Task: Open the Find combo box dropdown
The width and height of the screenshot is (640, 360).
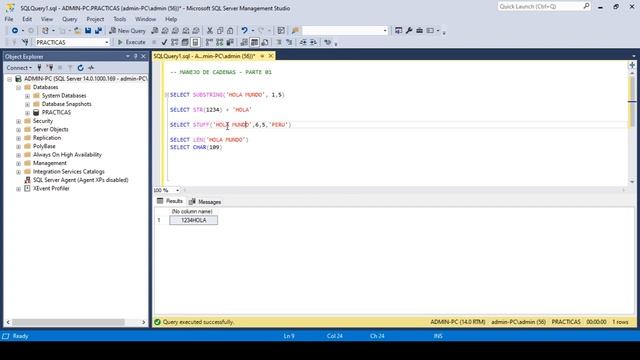Action: [384, 31]
